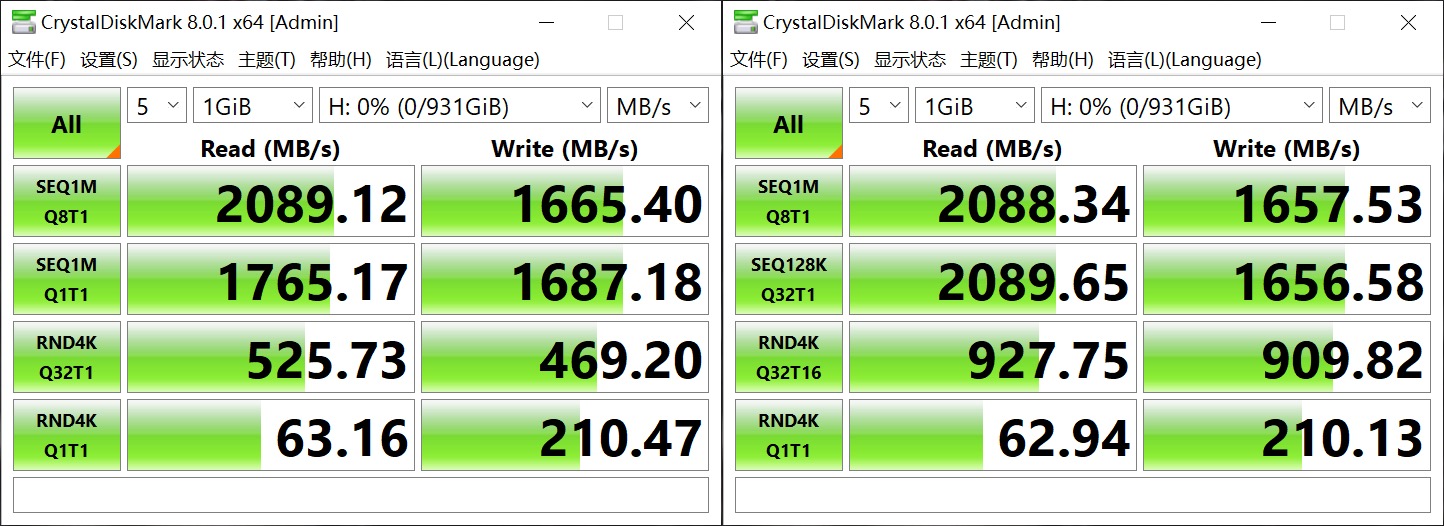Click the empty comment field in left window
This screenshot has height=526, width=1444.
(360, 495)
